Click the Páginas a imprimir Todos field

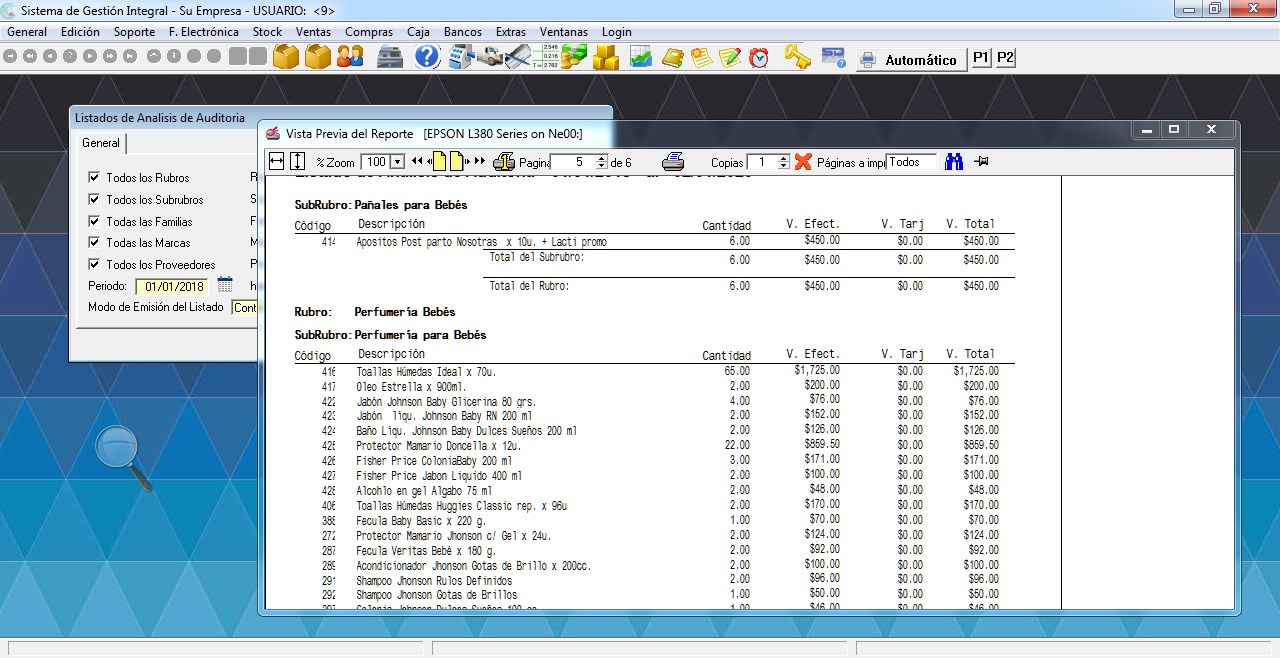coord(911,162)
